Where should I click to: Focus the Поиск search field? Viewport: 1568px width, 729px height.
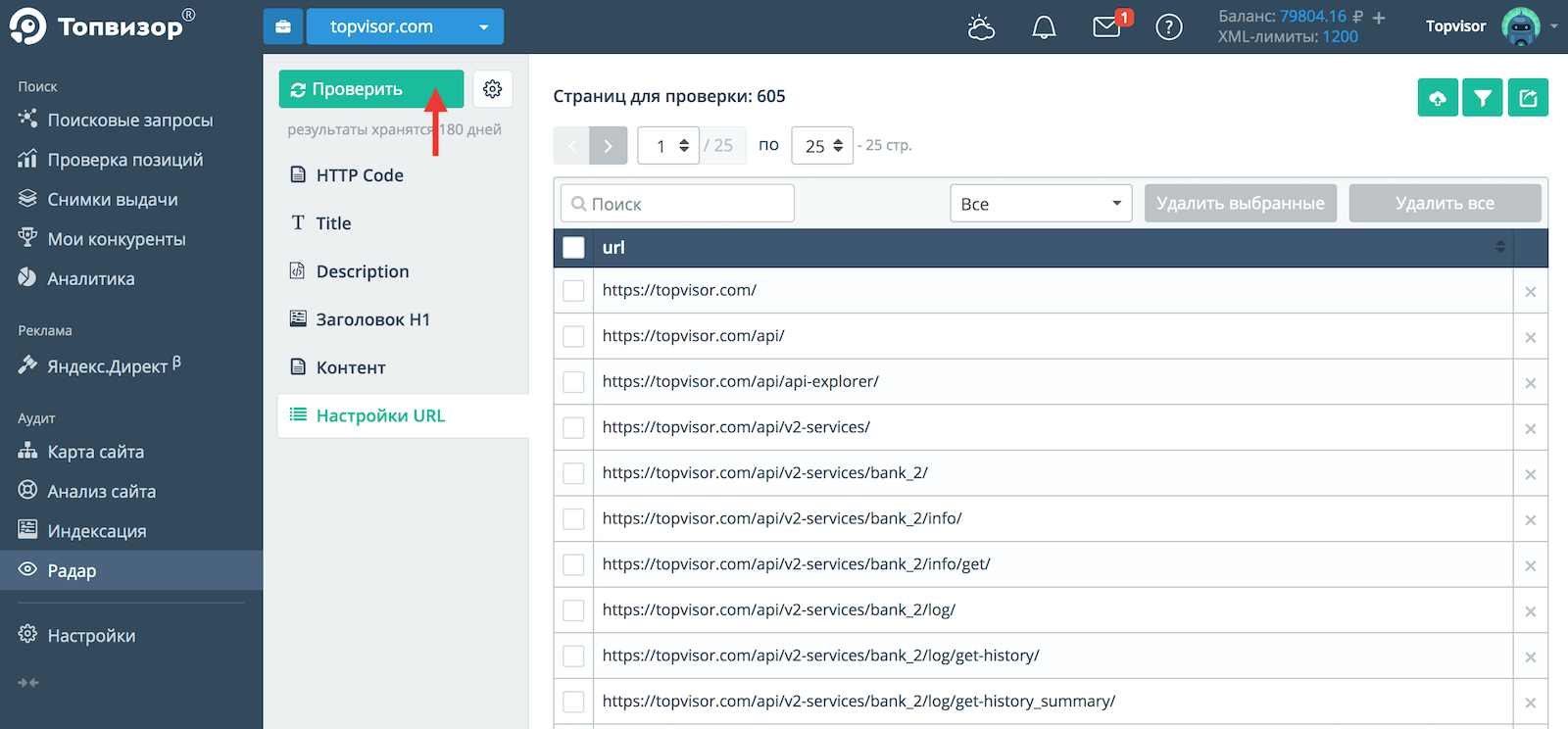tap(678, 204)
